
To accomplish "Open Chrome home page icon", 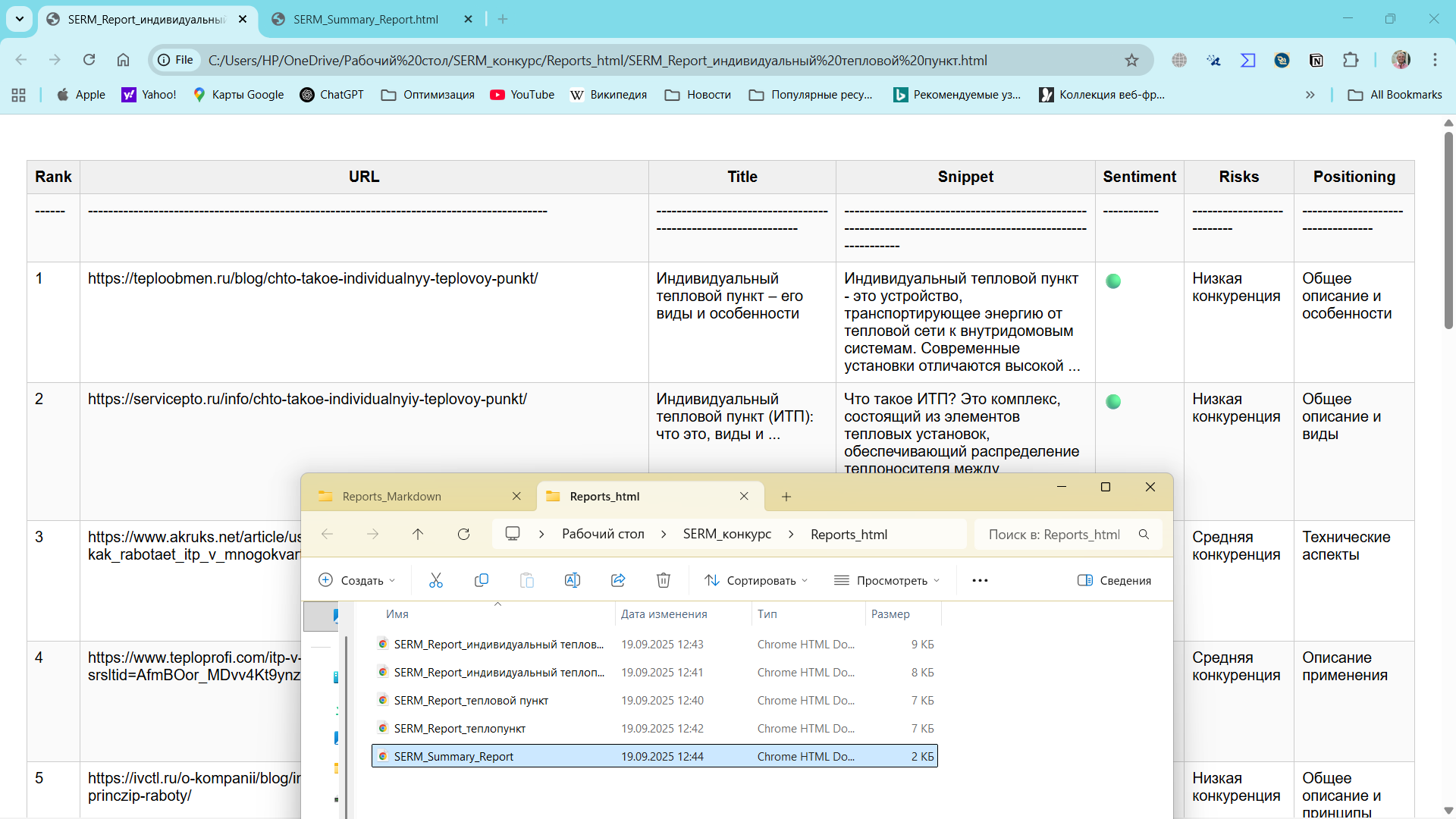I will click(123, 60).
